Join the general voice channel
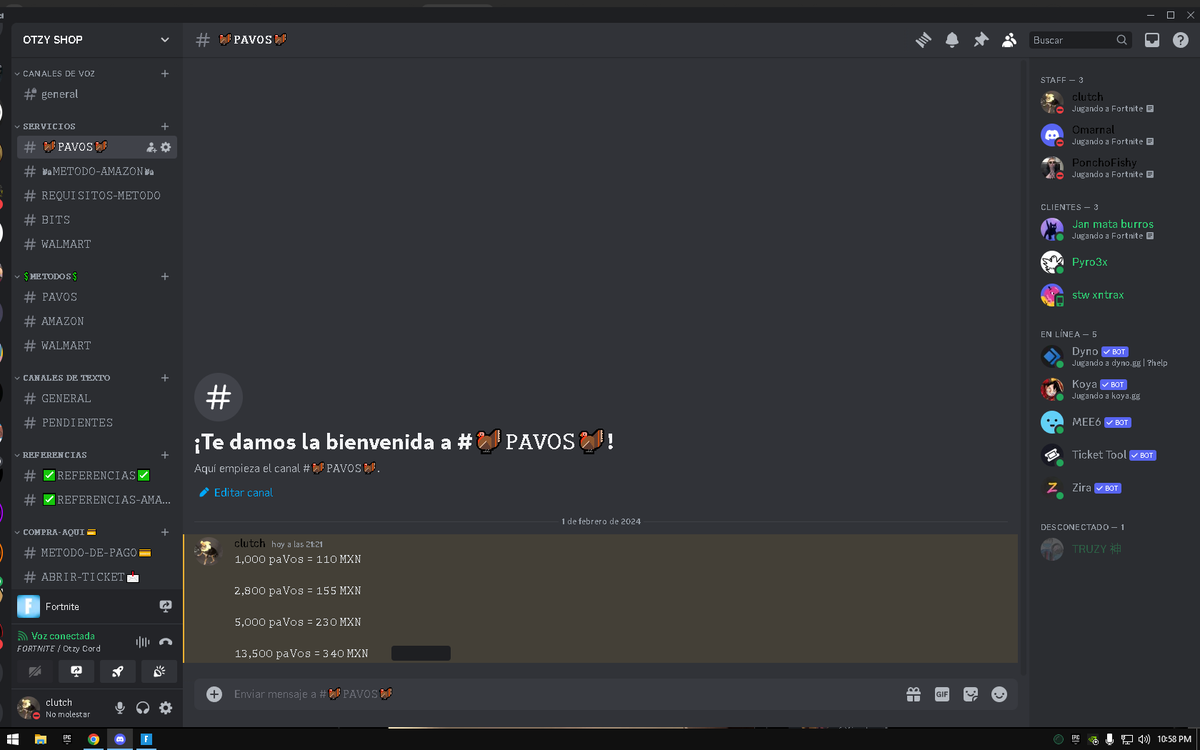 click(x=97, y=94)
